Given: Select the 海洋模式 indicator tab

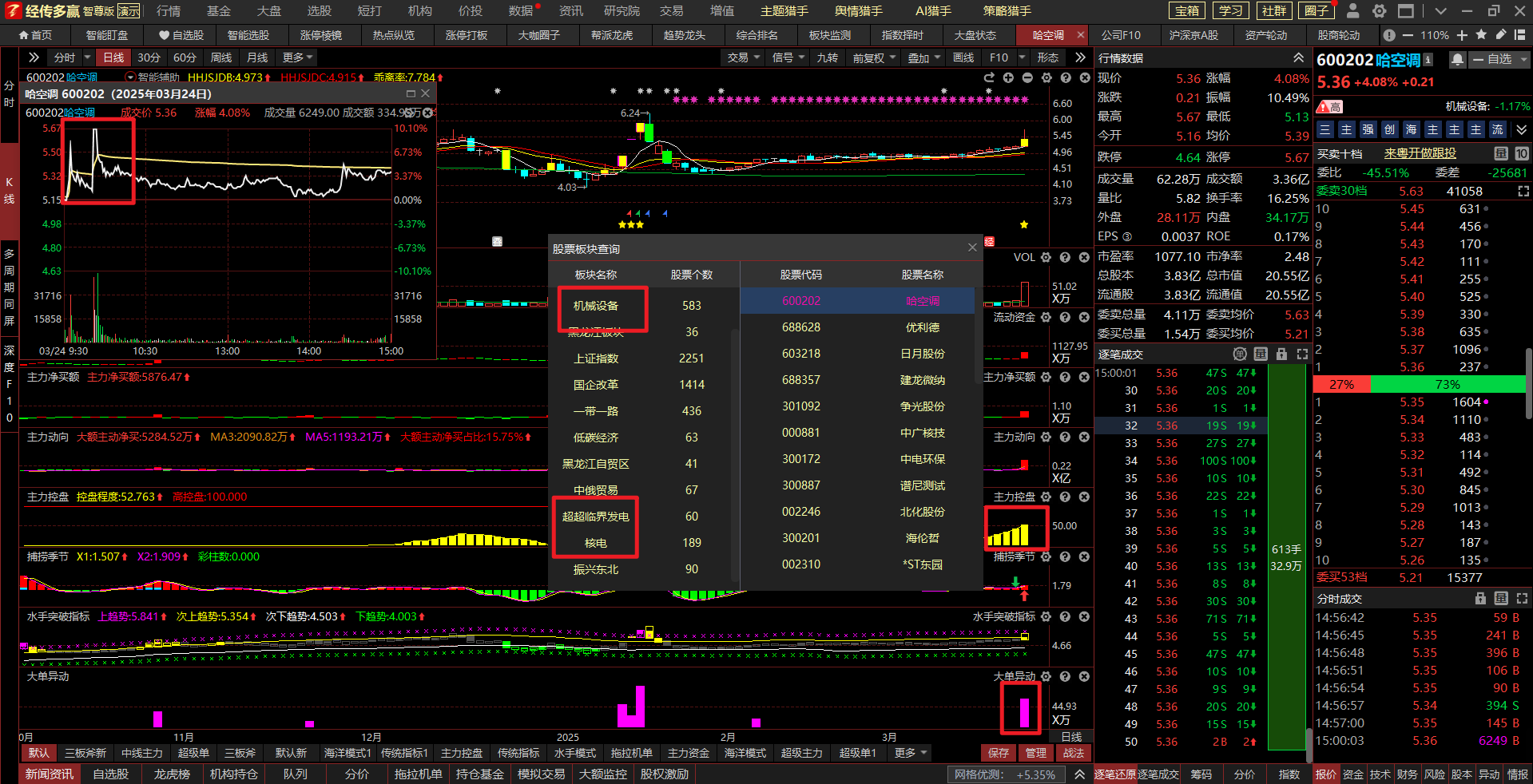Looking at the screenshot, I should pyautogui.click(x=745, y=753).
